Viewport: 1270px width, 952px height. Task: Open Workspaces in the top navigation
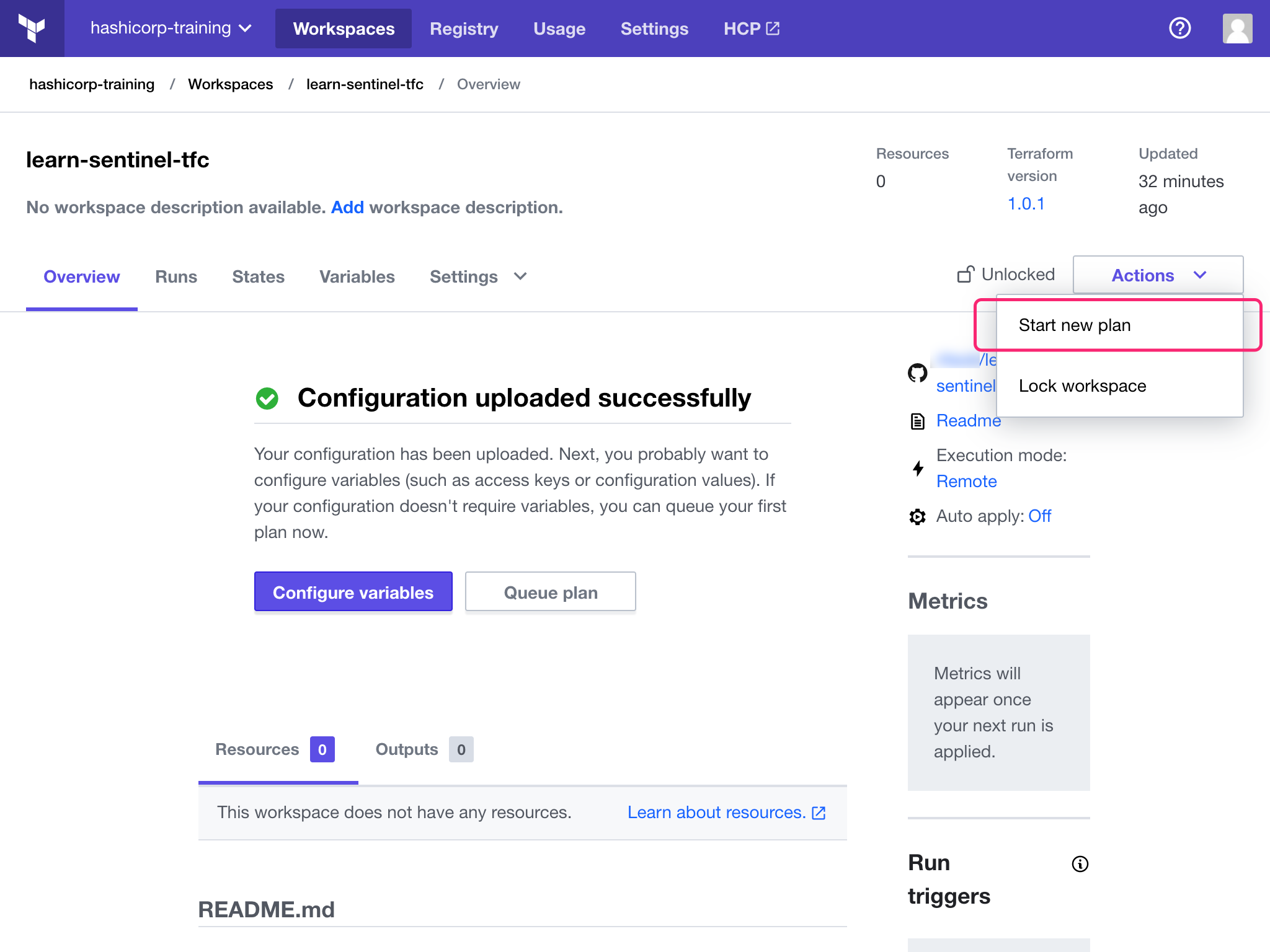pyautogui.click(x=344, y=29)
